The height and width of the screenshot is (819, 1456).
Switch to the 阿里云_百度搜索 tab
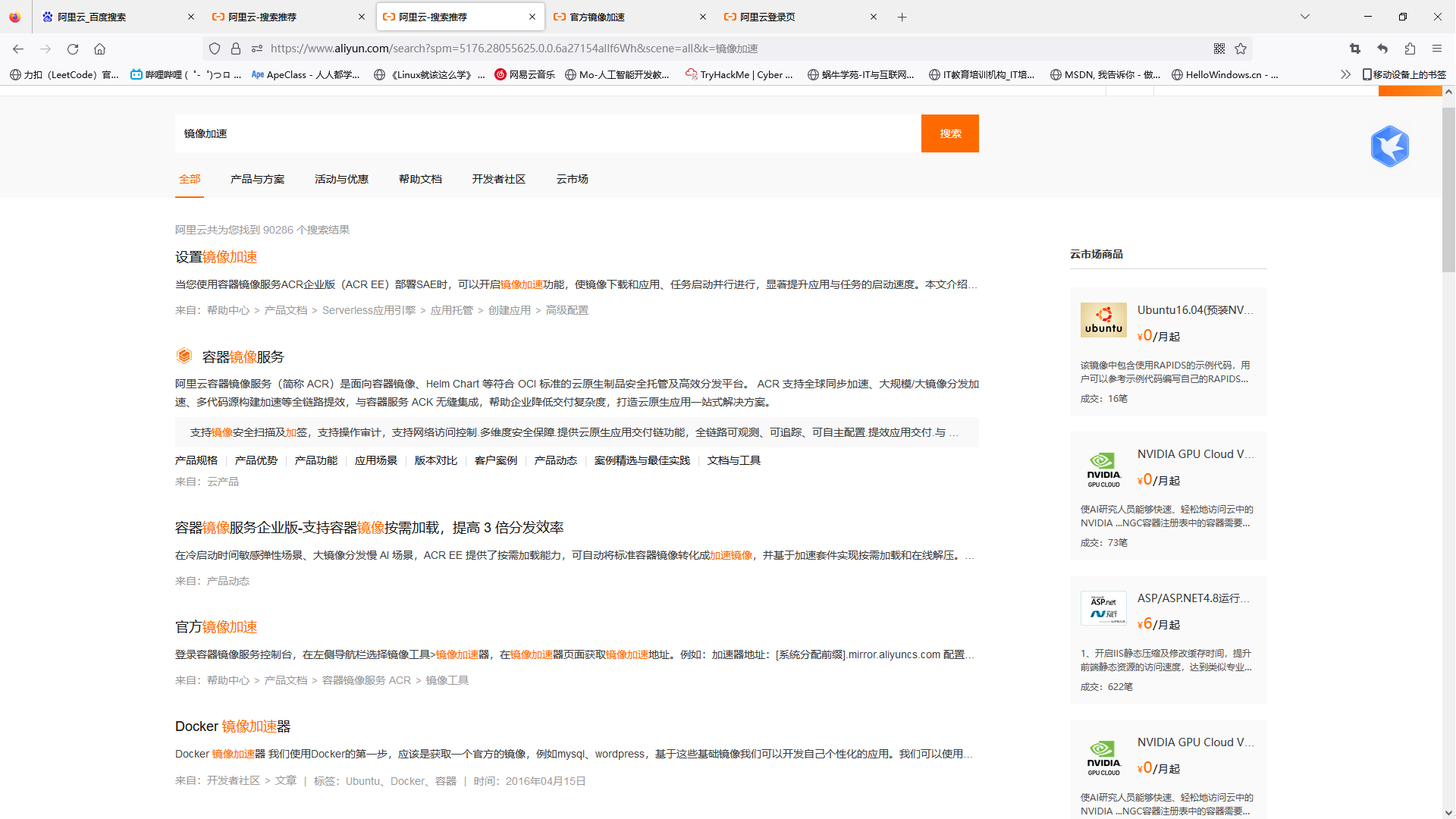(x=118, y=17)
